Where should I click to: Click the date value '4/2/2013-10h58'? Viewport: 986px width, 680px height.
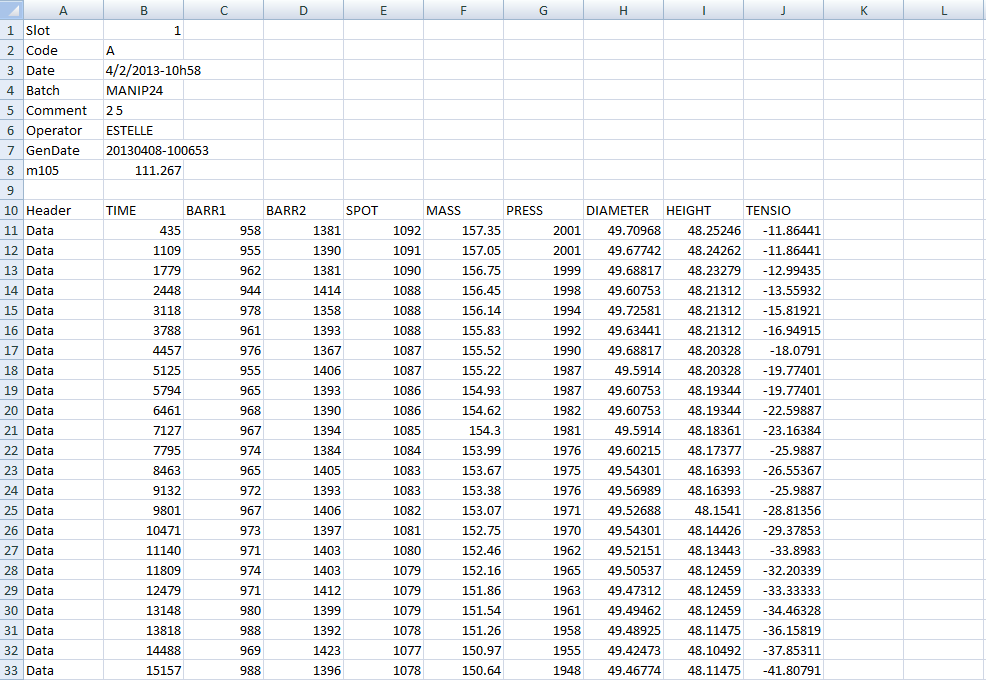153,70
